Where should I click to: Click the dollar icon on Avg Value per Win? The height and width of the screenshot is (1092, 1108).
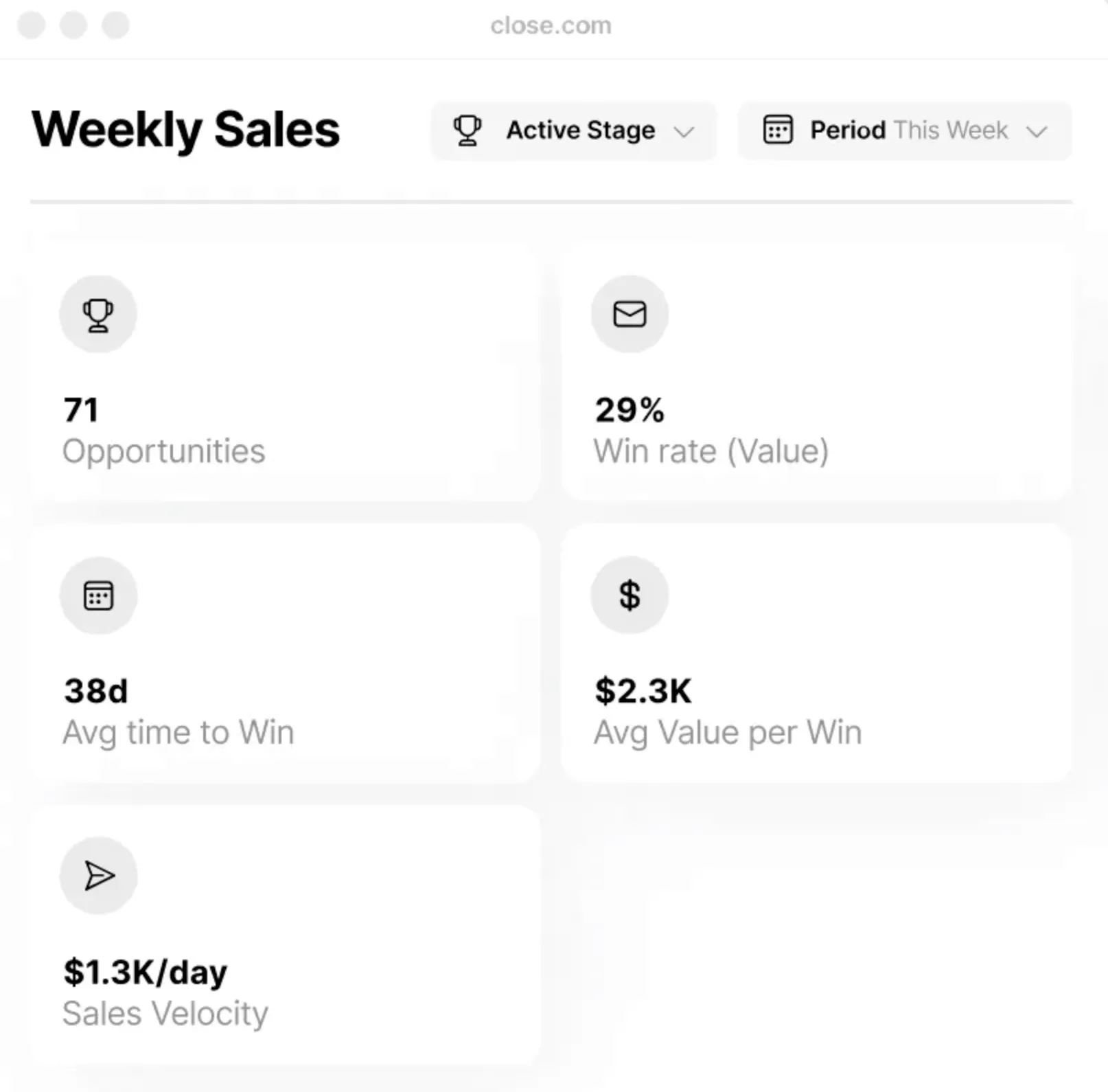(629, 595)
